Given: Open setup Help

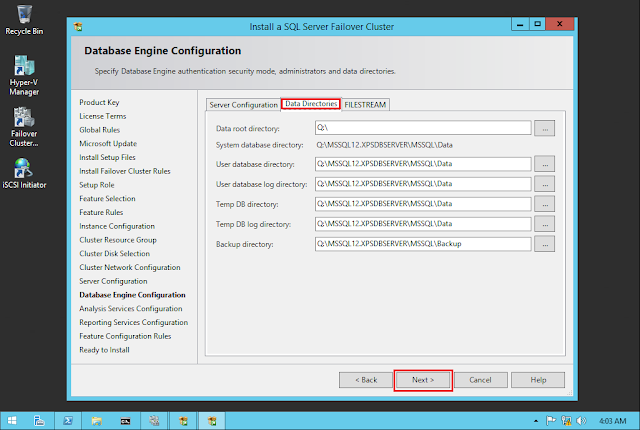Looking at the screenshot, I should coord(538,380).
